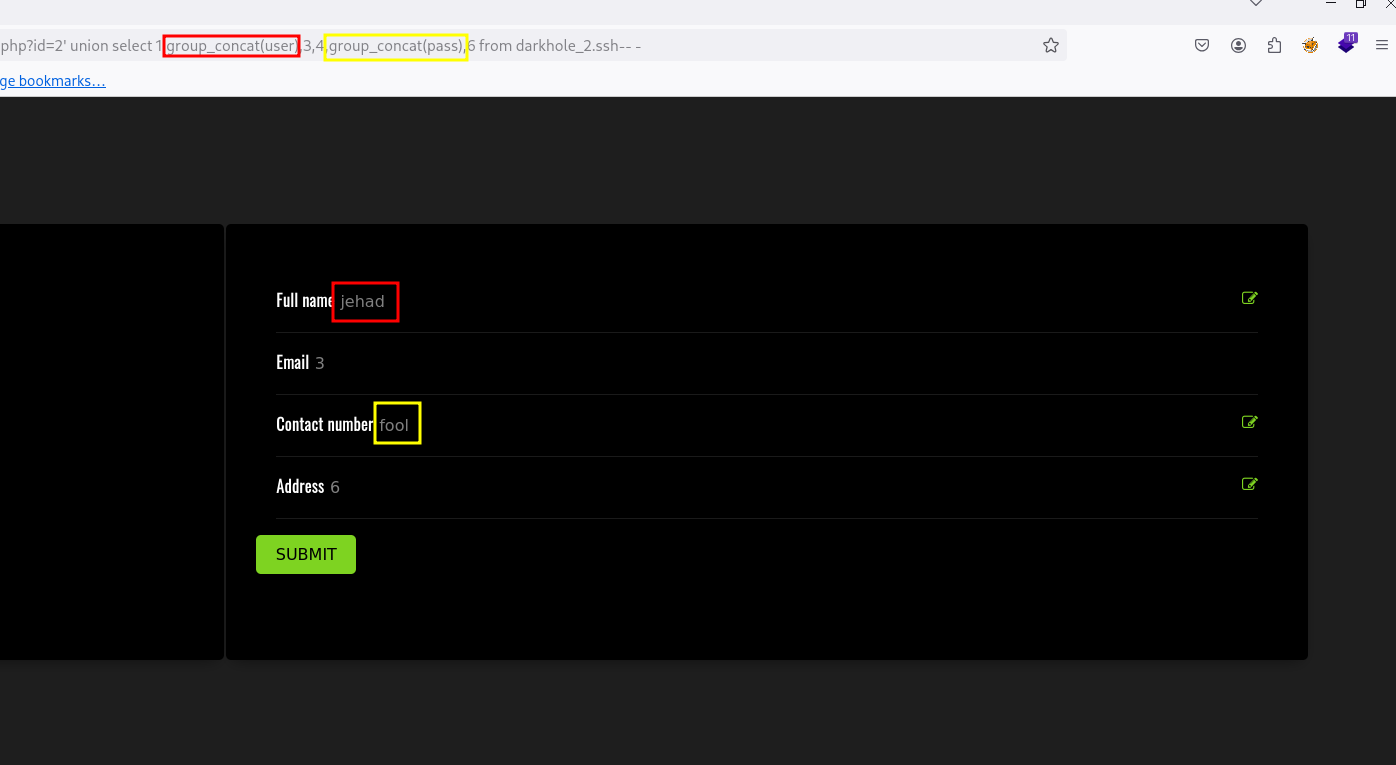1396x765 pixels.
Task: Open the Extensions puzzle-piece icon
Action: point(1274,45)
